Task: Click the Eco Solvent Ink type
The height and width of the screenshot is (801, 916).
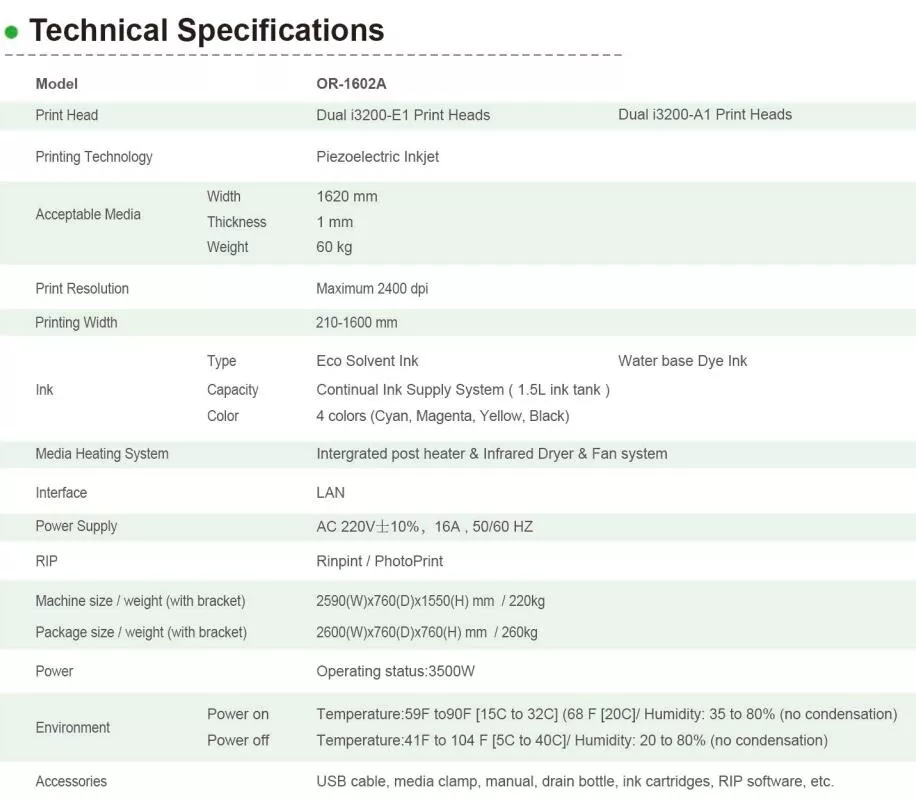Action: 367,361
